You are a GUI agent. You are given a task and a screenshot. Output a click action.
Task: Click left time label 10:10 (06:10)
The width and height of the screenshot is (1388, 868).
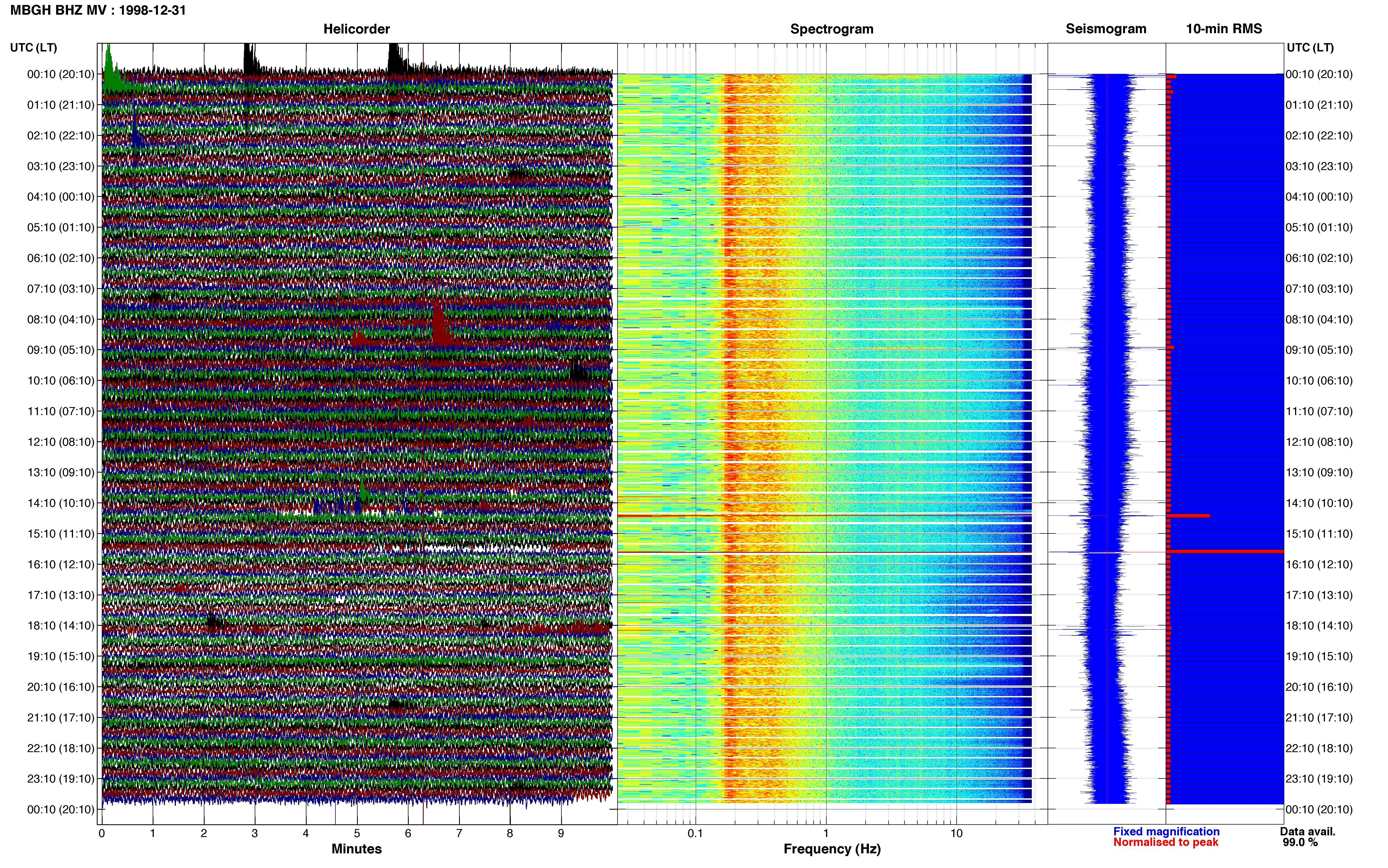coord(61,380)
